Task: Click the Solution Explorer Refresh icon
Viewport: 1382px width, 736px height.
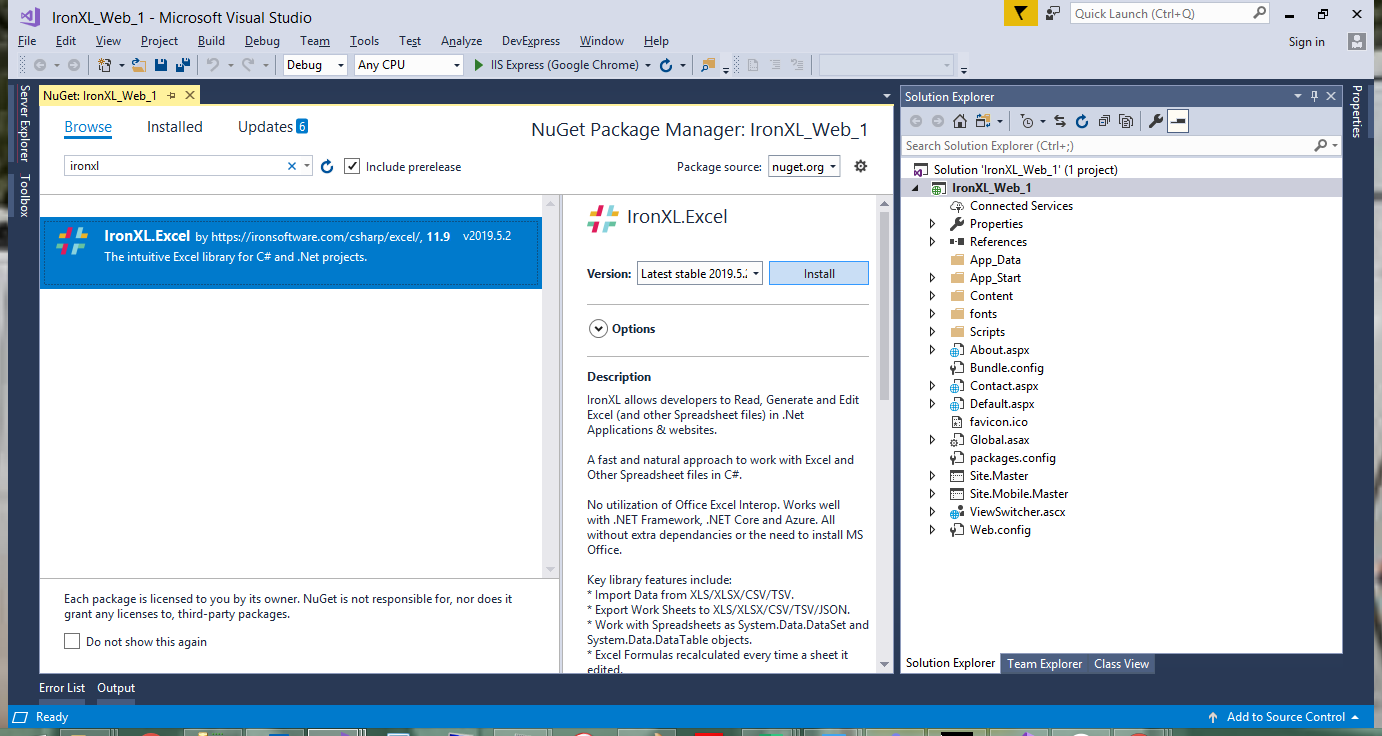Action: click(x=1082, y=121)
